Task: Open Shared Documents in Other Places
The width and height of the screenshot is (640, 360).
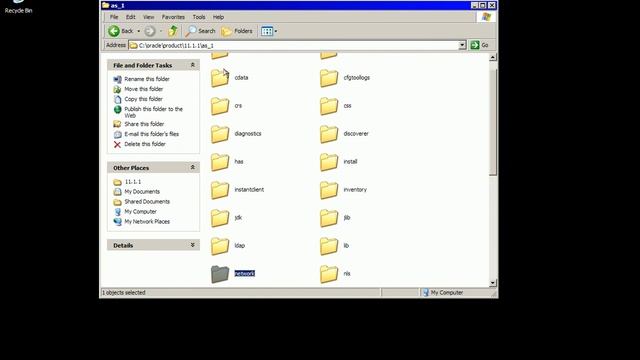Action: pos(147,202)
